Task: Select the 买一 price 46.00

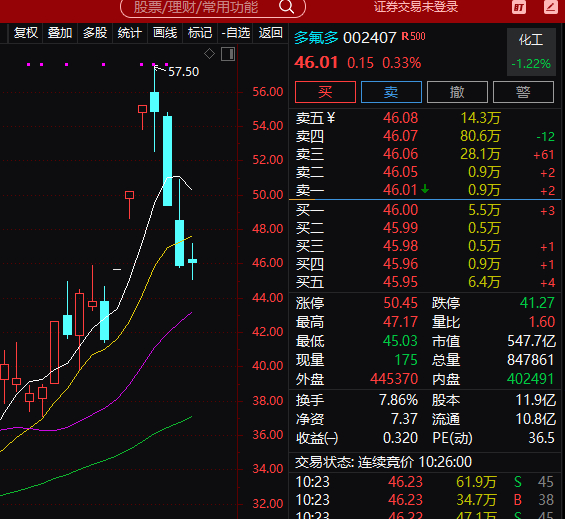Action: pyautogui.click(x=400, y=210)
